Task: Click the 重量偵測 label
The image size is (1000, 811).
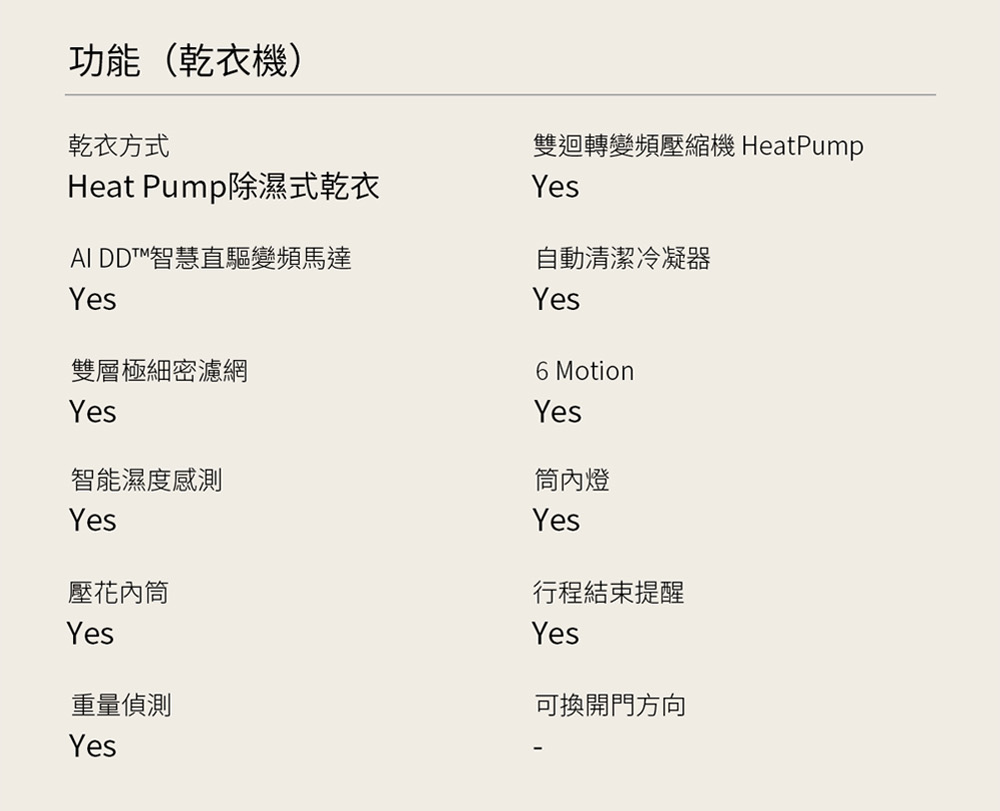Action: click(120, 706)
